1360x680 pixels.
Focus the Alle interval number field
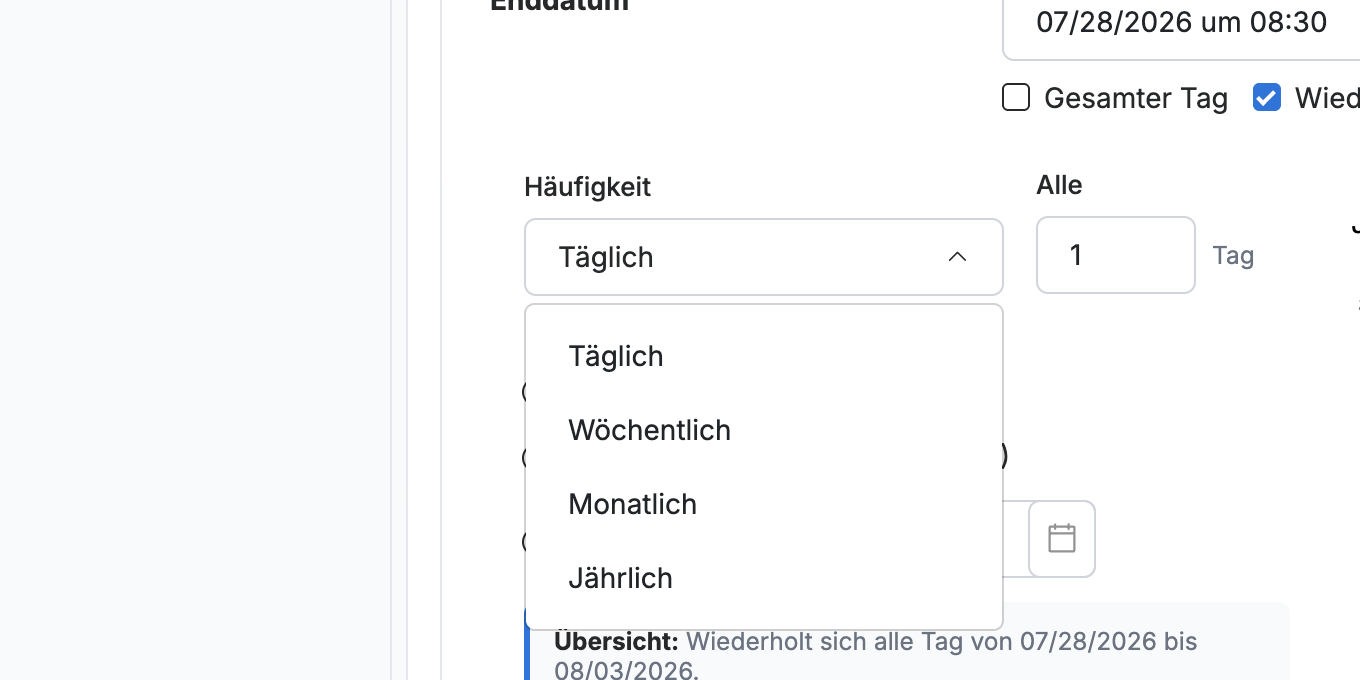pyautogui.click(x=1116, y=255)
